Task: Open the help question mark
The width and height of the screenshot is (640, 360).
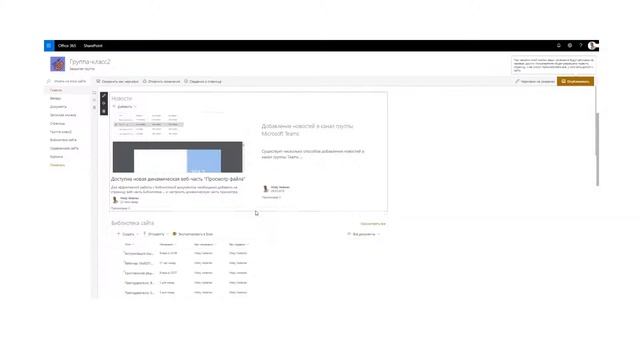Action: click(x=581, y=46)
